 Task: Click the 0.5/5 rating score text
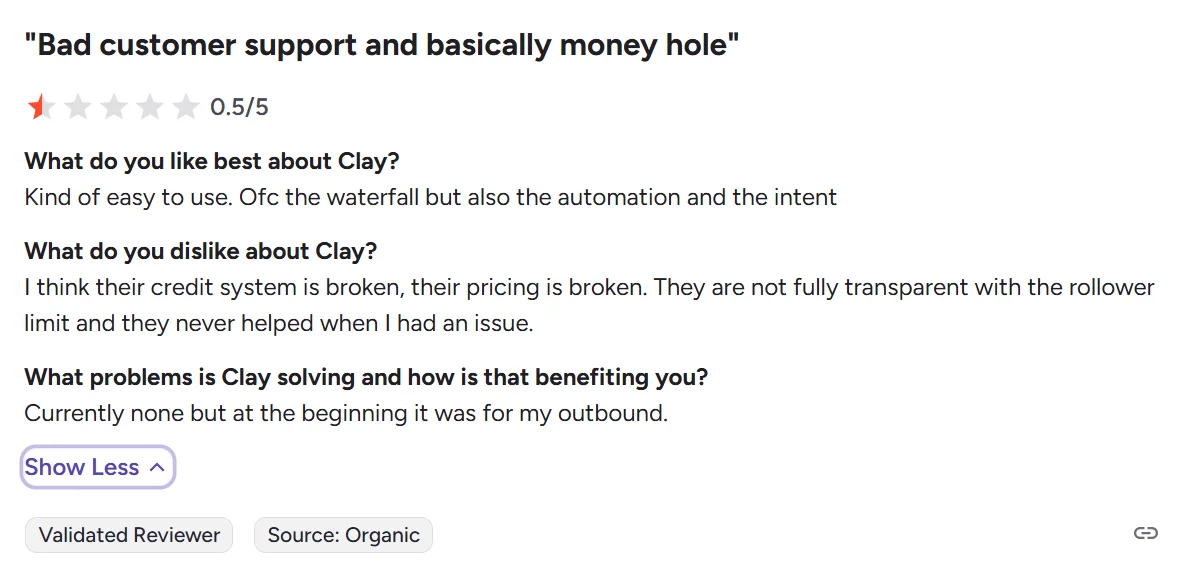tap(239, 107)
